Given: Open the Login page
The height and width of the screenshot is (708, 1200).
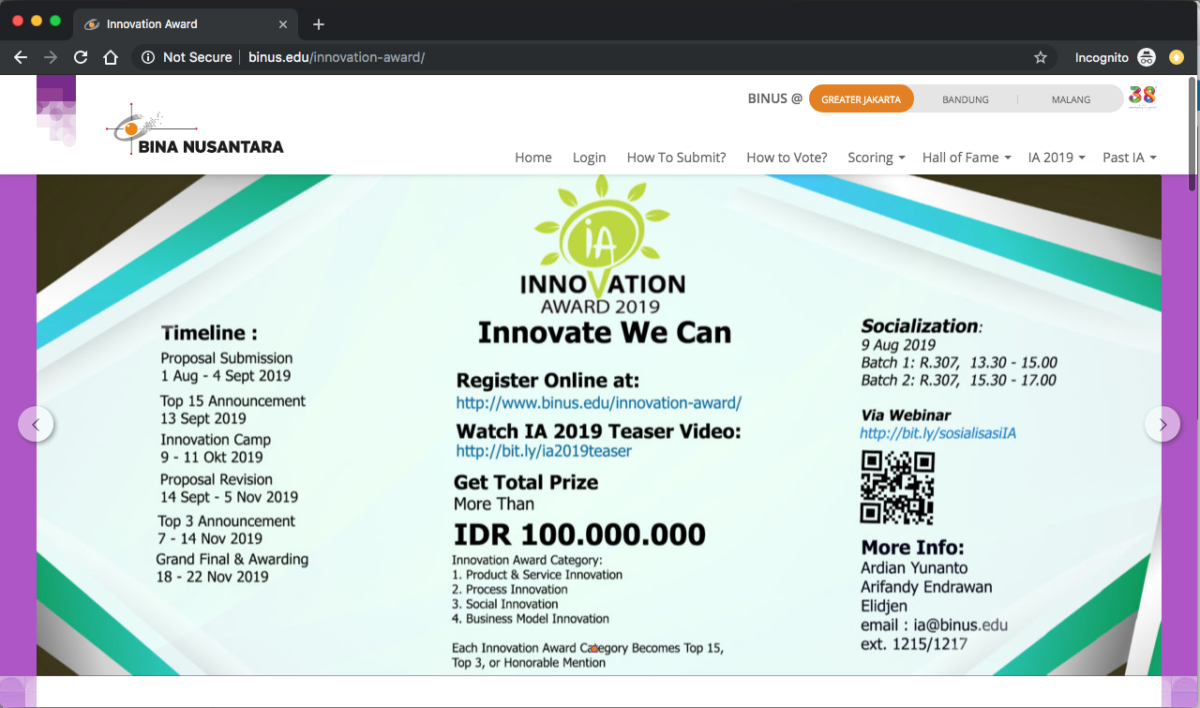Looking at the screenshot, I should coord(589,157).
